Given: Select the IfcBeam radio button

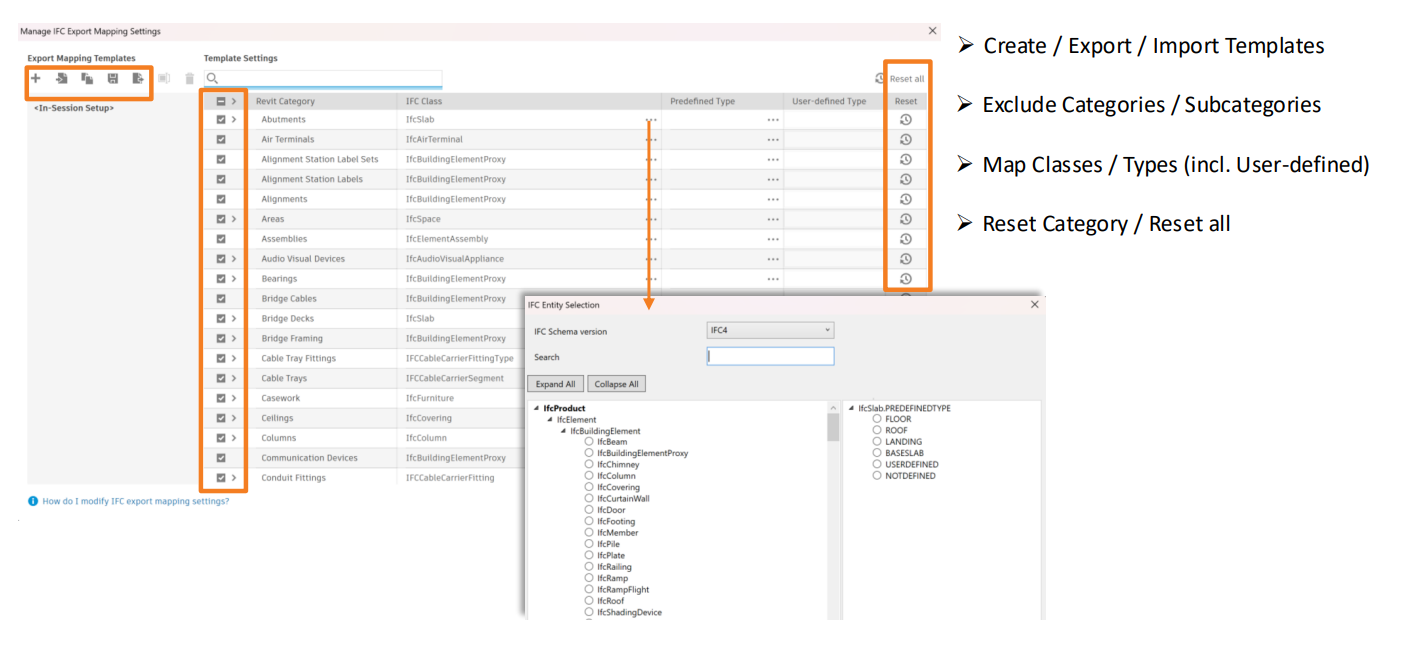Looking at the screenshot, I should pyautogui.click(x=590, y=442).
